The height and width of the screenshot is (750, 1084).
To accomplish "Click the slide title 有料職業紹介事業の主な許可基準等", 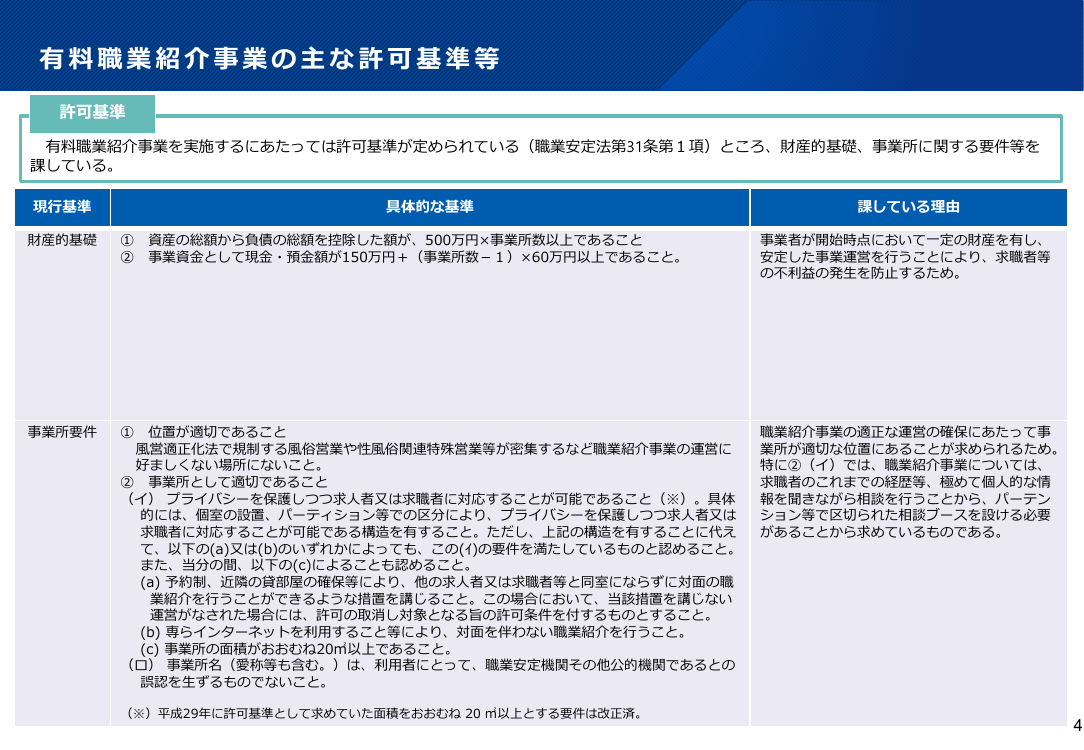I will 269,59.
